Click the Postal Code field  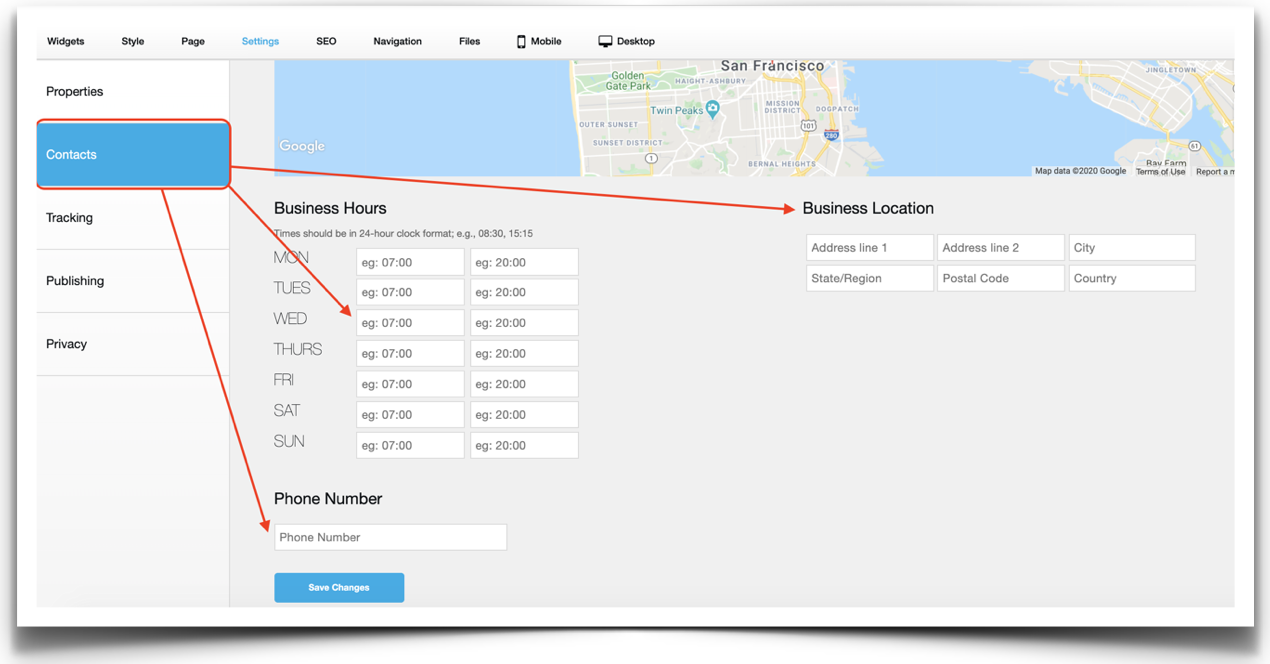point(1000,278)
